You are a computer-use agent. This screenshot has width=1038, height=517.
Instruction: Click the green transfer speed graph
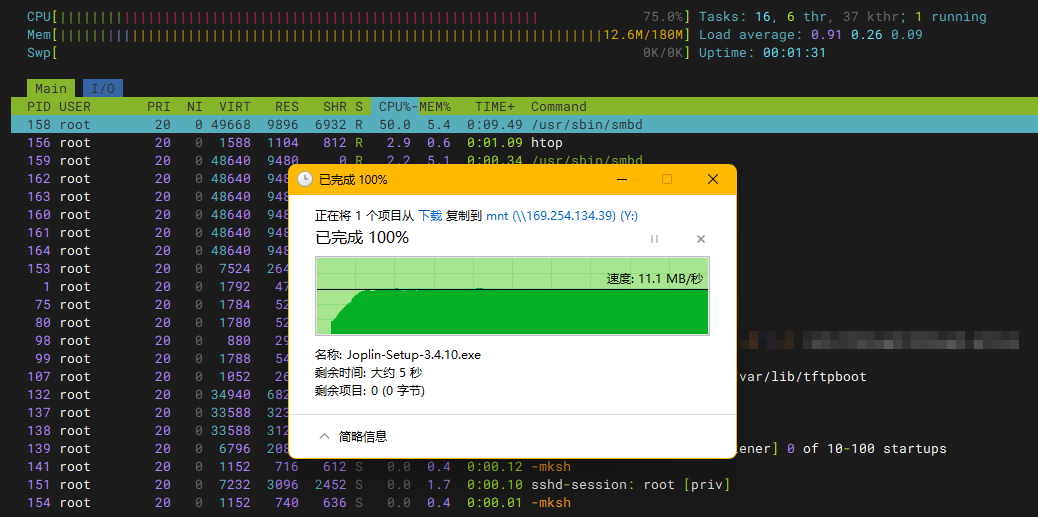click(x=512, y=296)
